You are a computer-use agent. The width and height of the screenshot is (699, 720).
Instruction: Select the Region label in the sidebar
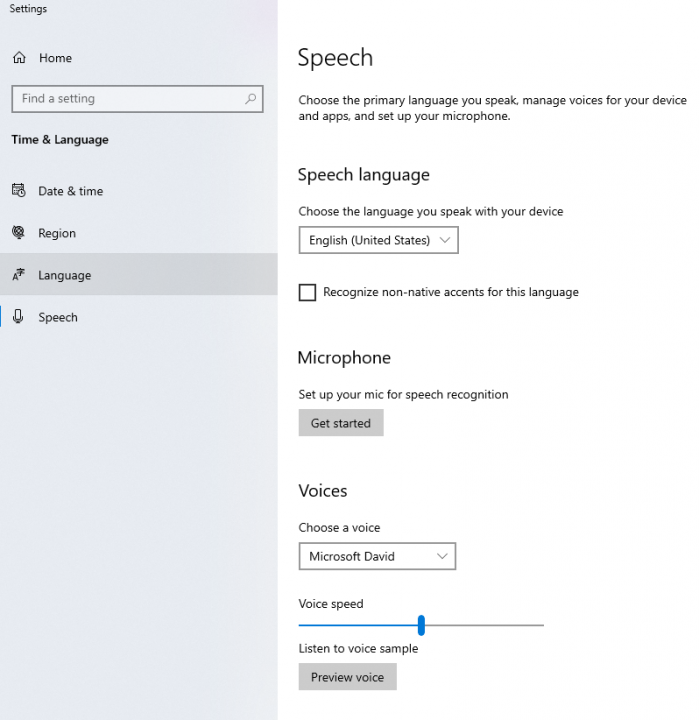[x=57, y=233]
